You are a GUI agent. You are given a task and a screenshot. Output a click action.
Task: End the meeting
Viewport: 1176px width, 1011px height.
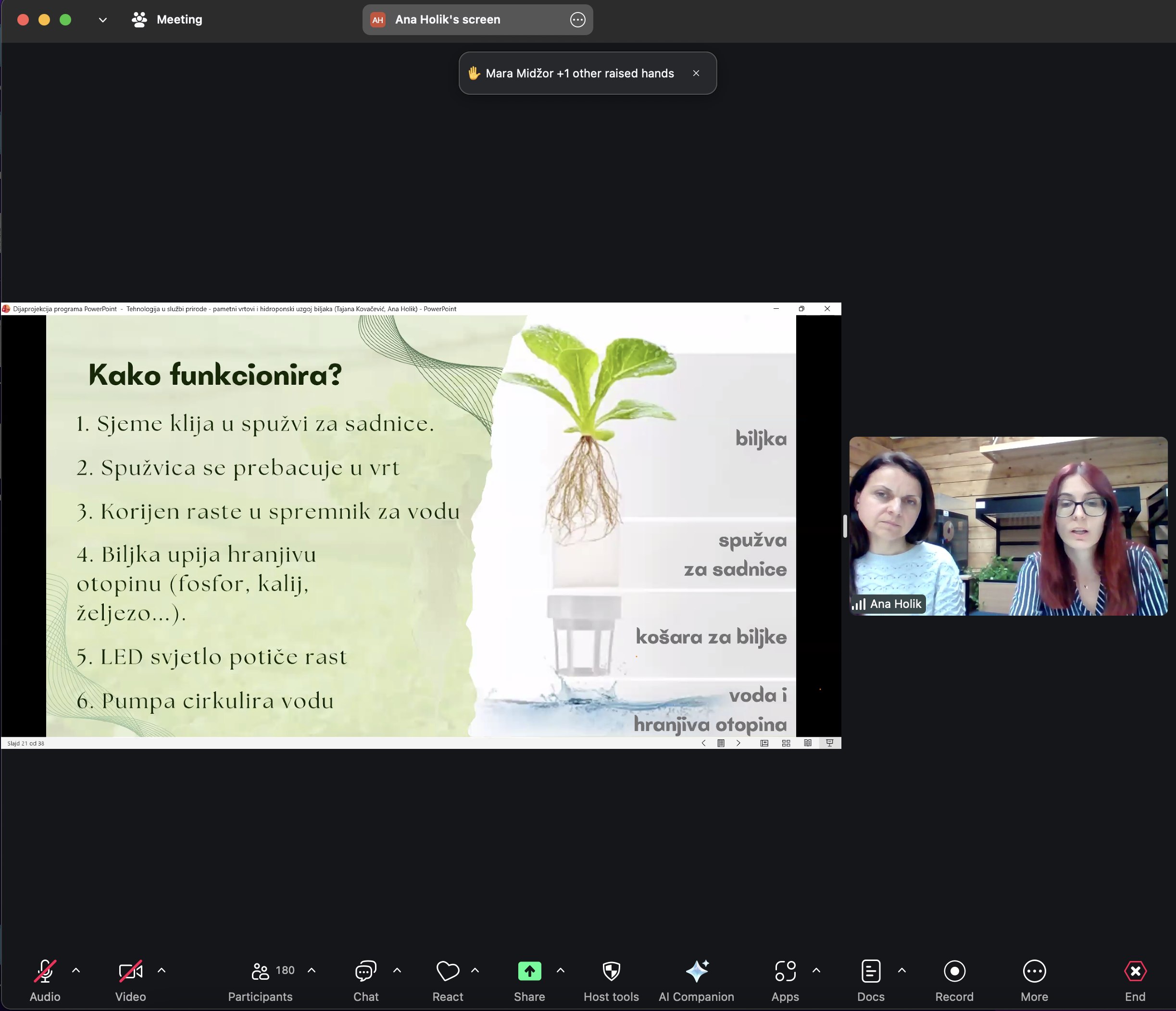pyautogui.click(x=1135, y=980)
